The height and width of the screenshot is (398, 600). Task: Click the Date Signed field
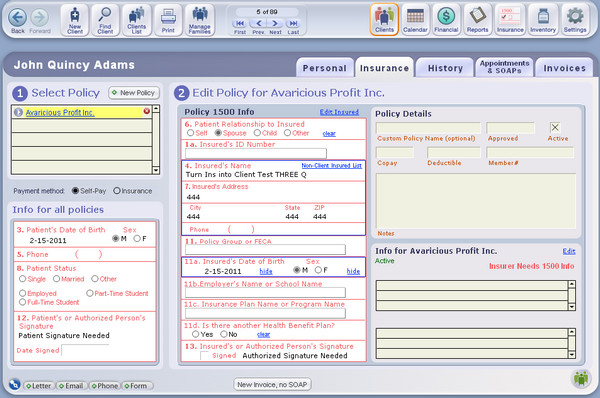click(86, 350)
